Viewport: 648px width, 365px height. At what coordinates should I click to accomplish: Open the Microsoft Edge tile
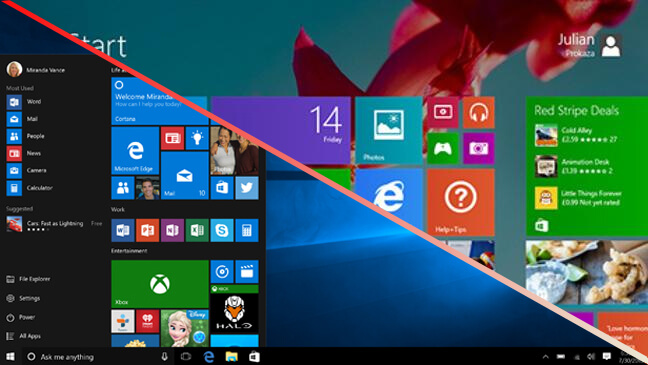pos(135,150)
